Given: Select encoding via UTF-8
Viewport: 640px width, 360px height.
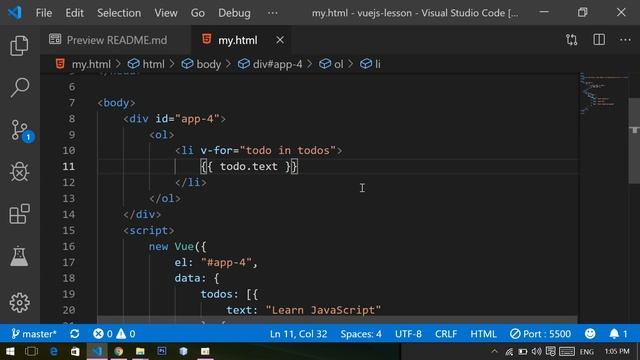Looking at the screenshot, I should 408,334.
